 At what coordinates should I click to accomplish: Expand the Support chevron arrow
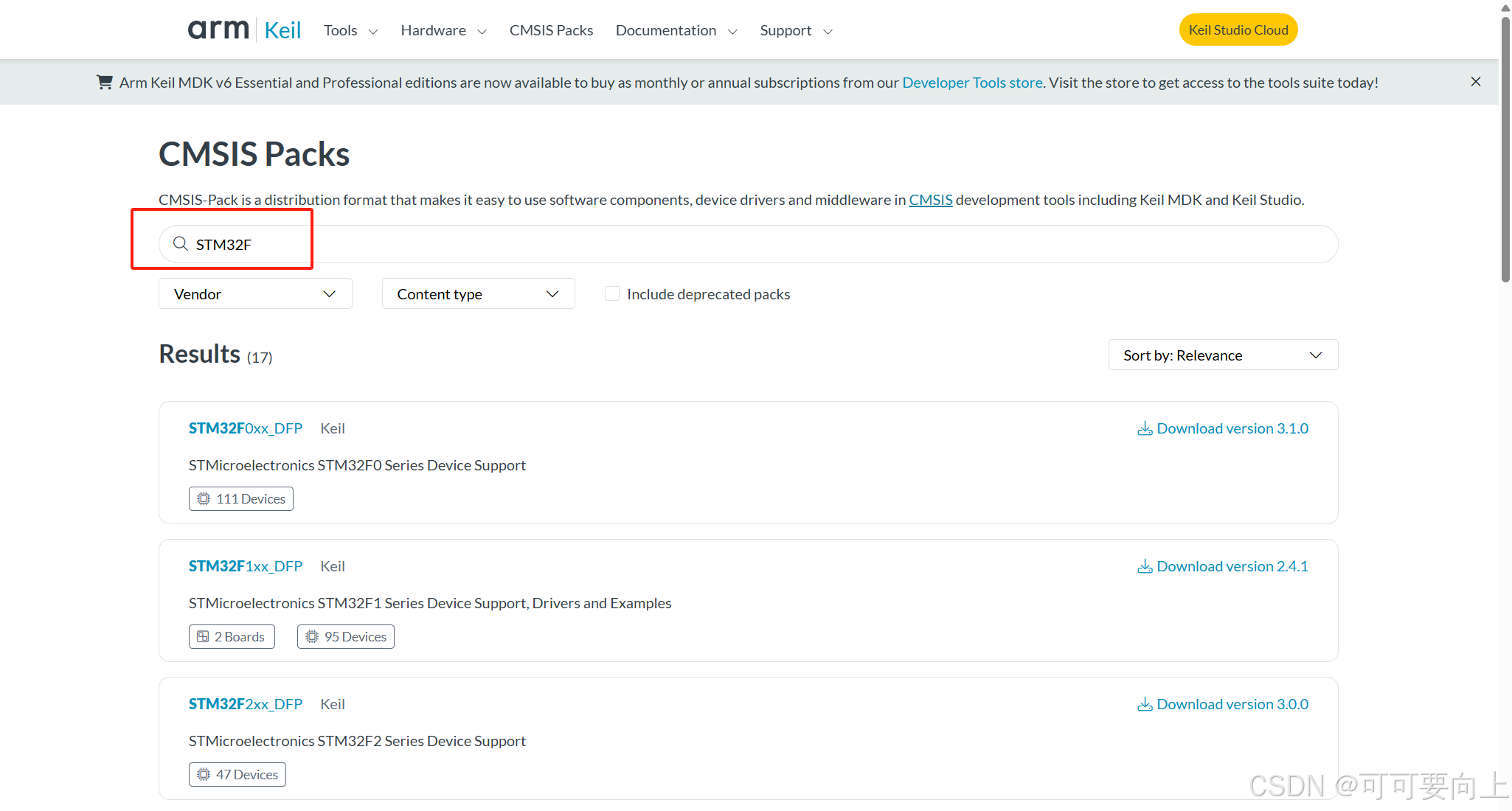click(828, 32)
